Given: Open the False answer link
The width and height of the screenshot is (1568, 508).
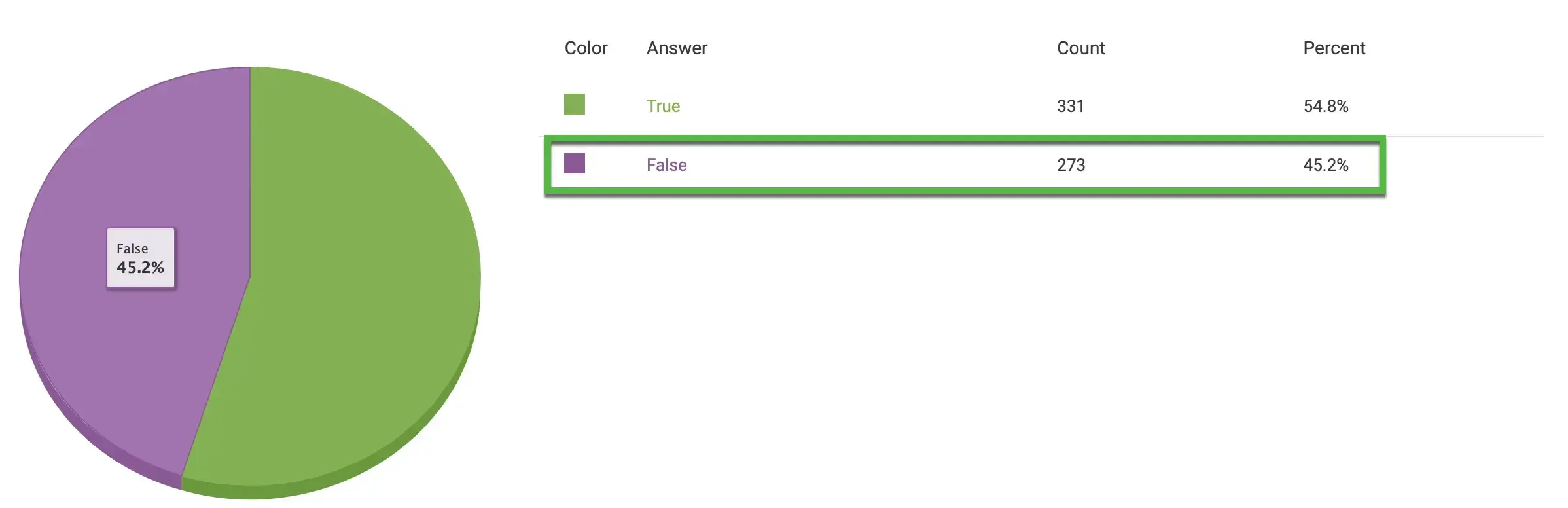Looking at the screenshot, I should 666,165.
